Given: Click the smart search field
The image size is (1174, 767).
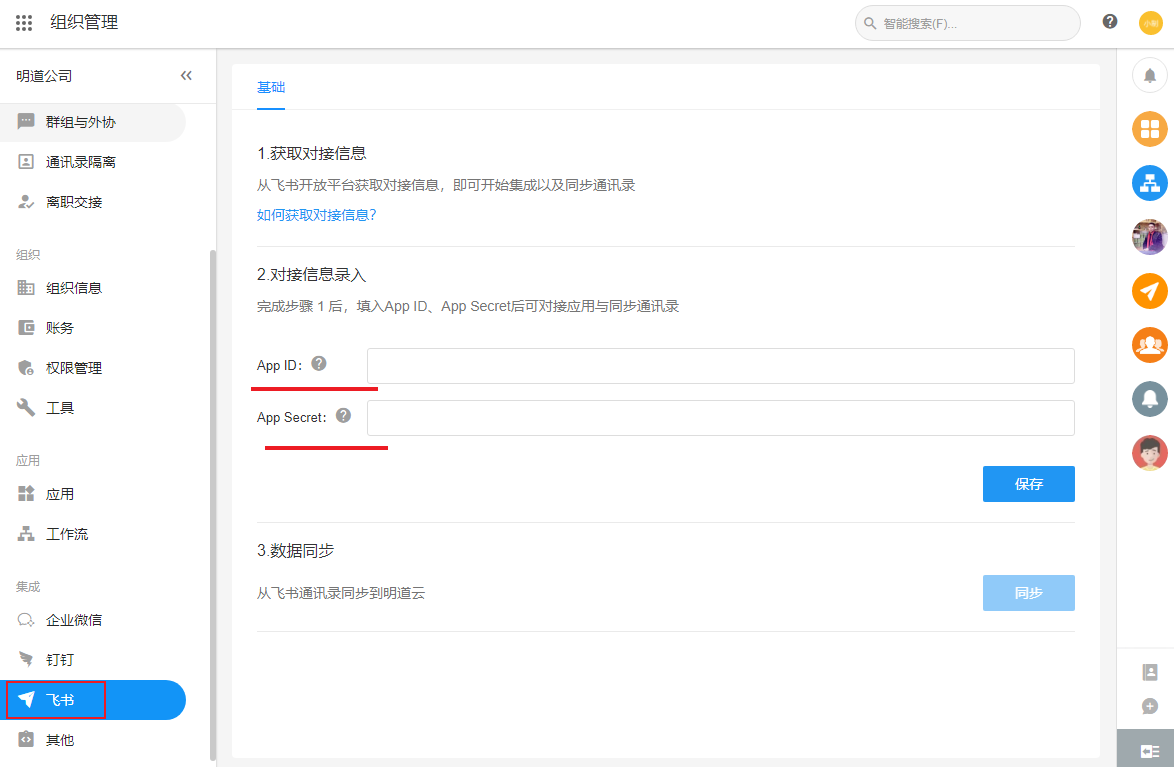Looking at the screenshot, I should point(967,23).
